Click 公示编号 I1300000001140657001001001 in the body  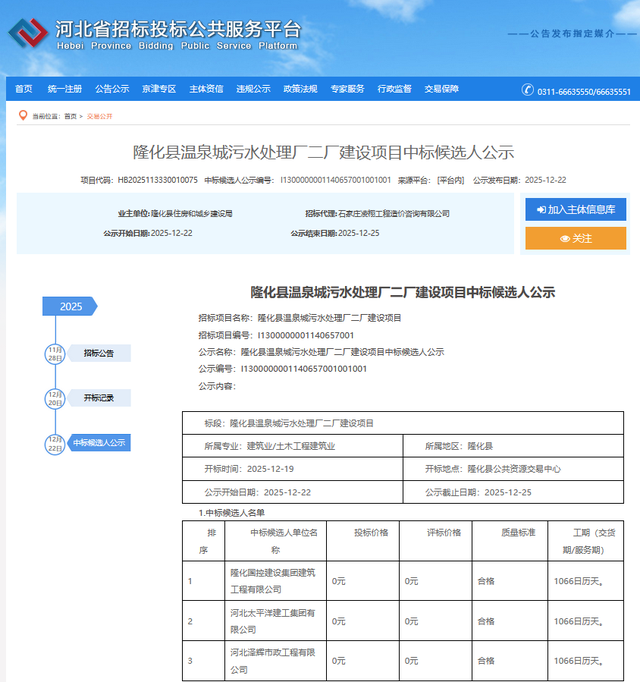[304, 369]
